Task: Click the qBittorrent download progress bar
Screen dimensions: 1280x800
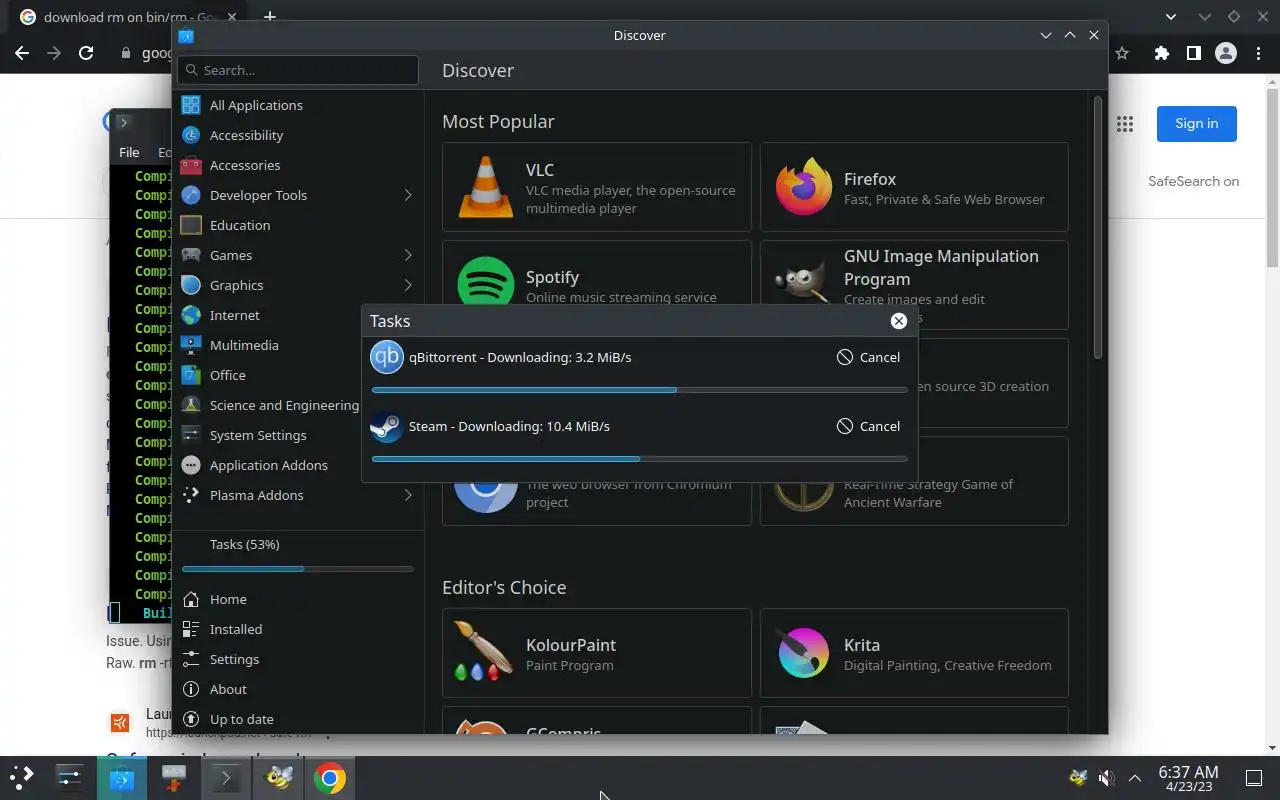Action: coord(639,390)
